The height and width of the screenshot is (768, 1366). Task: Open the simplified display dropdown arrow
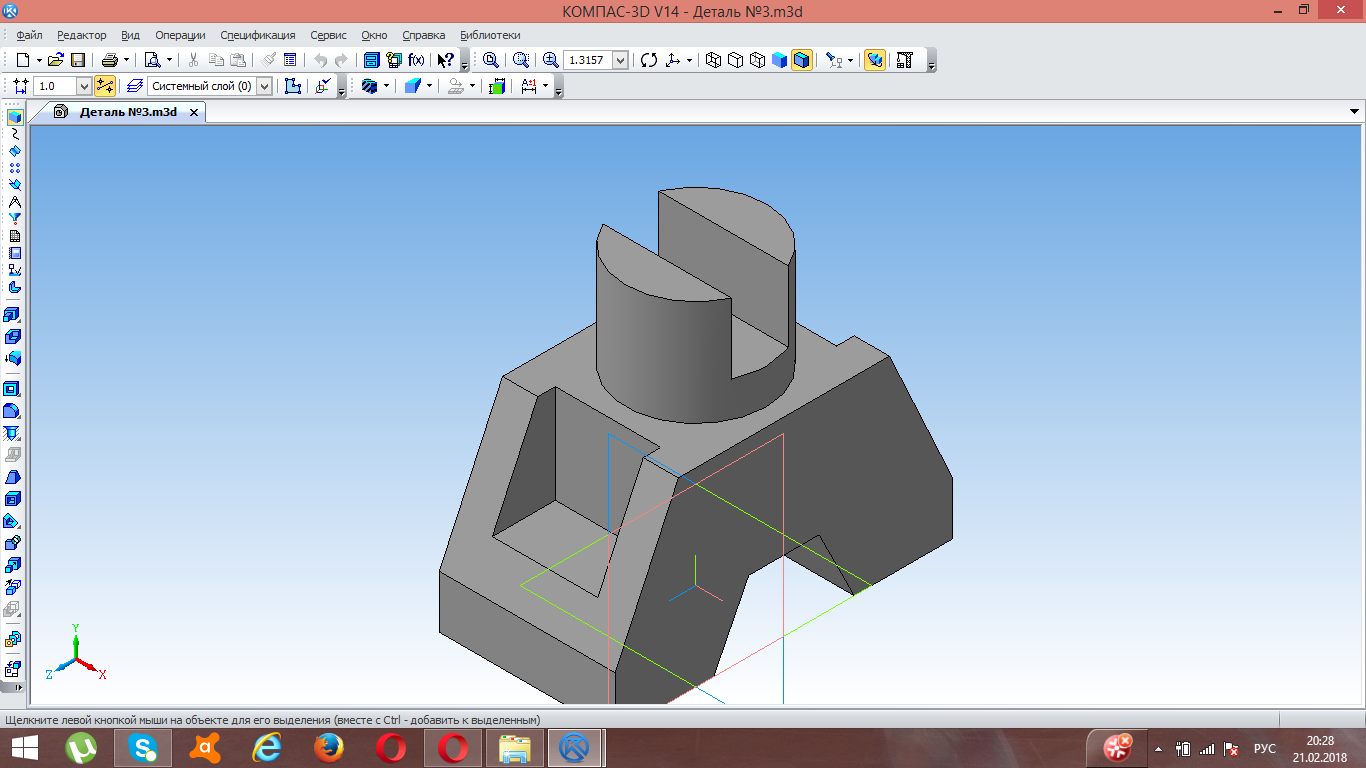[851, 60]
